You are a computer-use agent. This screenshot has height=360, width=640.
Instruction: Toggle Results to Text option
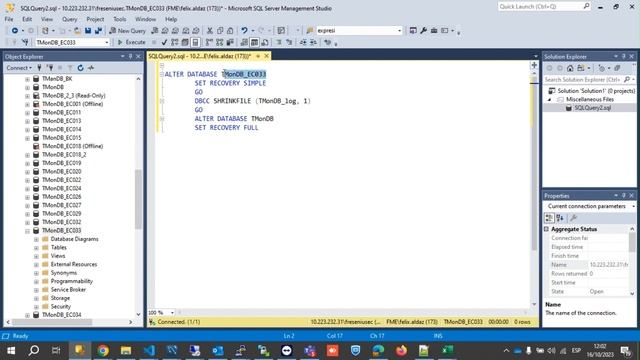pyautogui.click(x=244, y=42)
